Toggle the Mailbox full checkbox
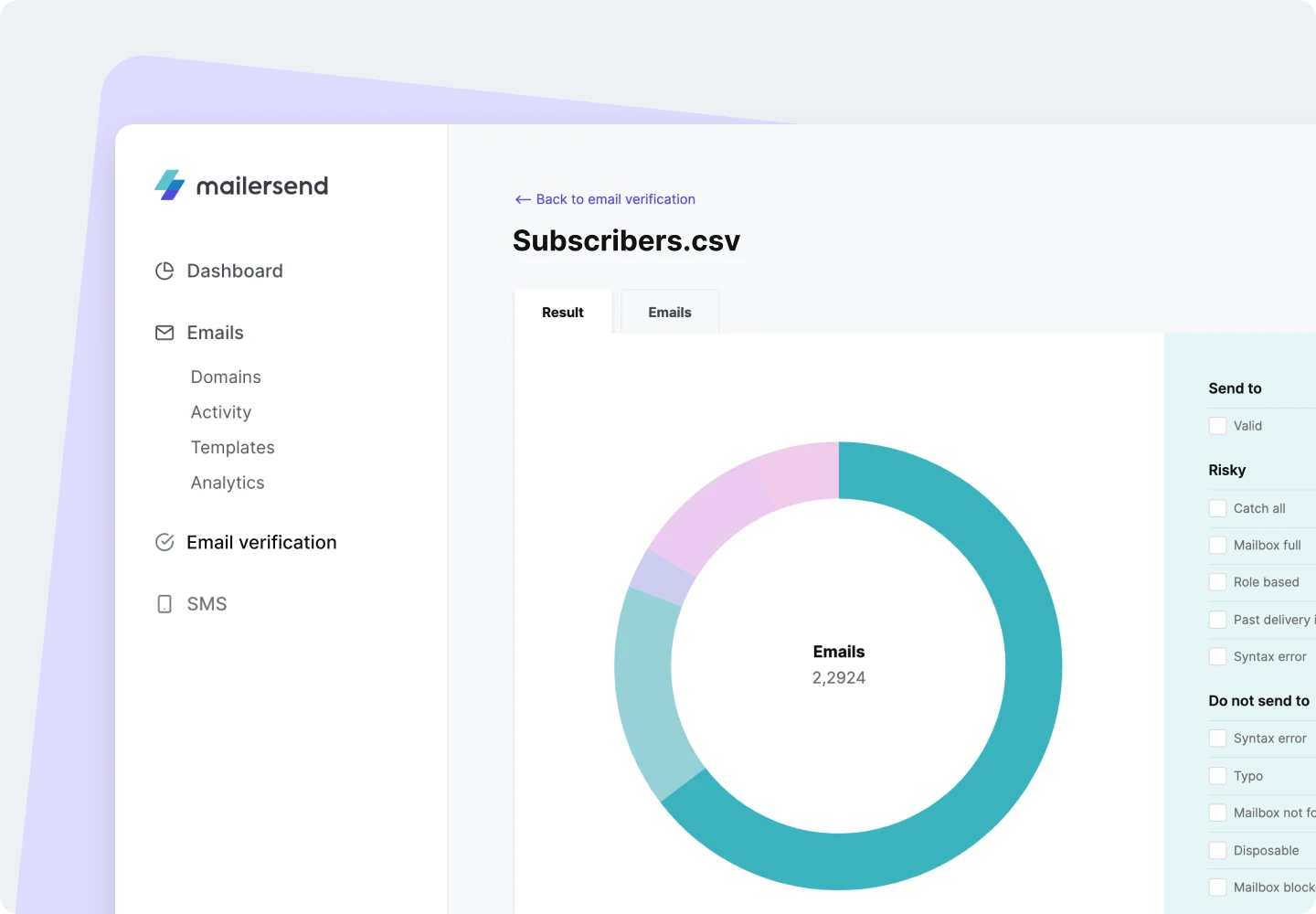 (x=1217, y=546)
